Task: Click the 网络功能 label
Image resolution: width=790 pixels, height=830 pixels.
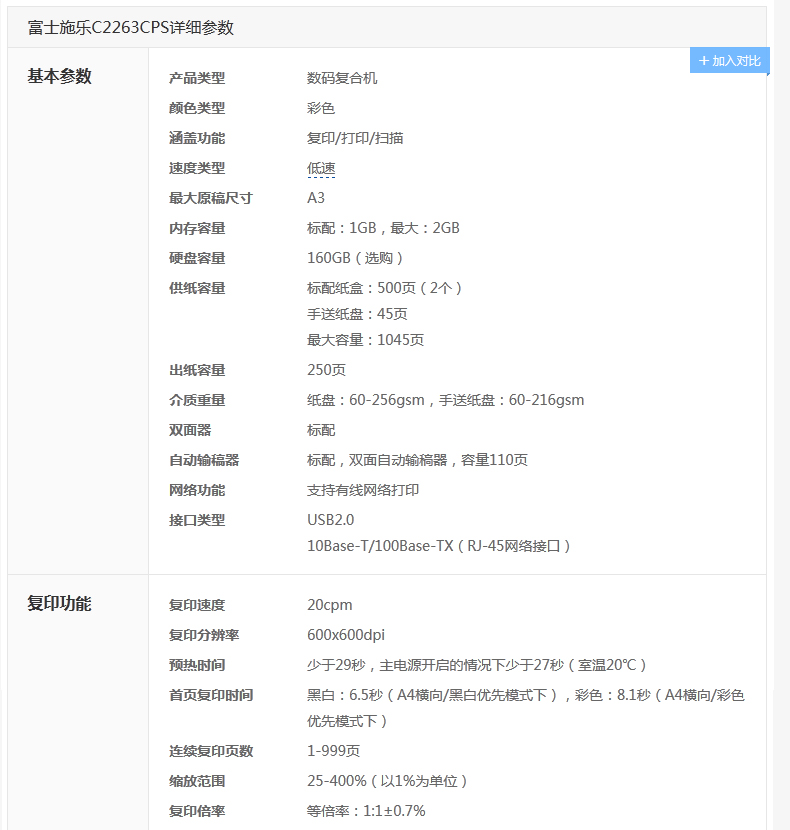Action: (197, 490)
